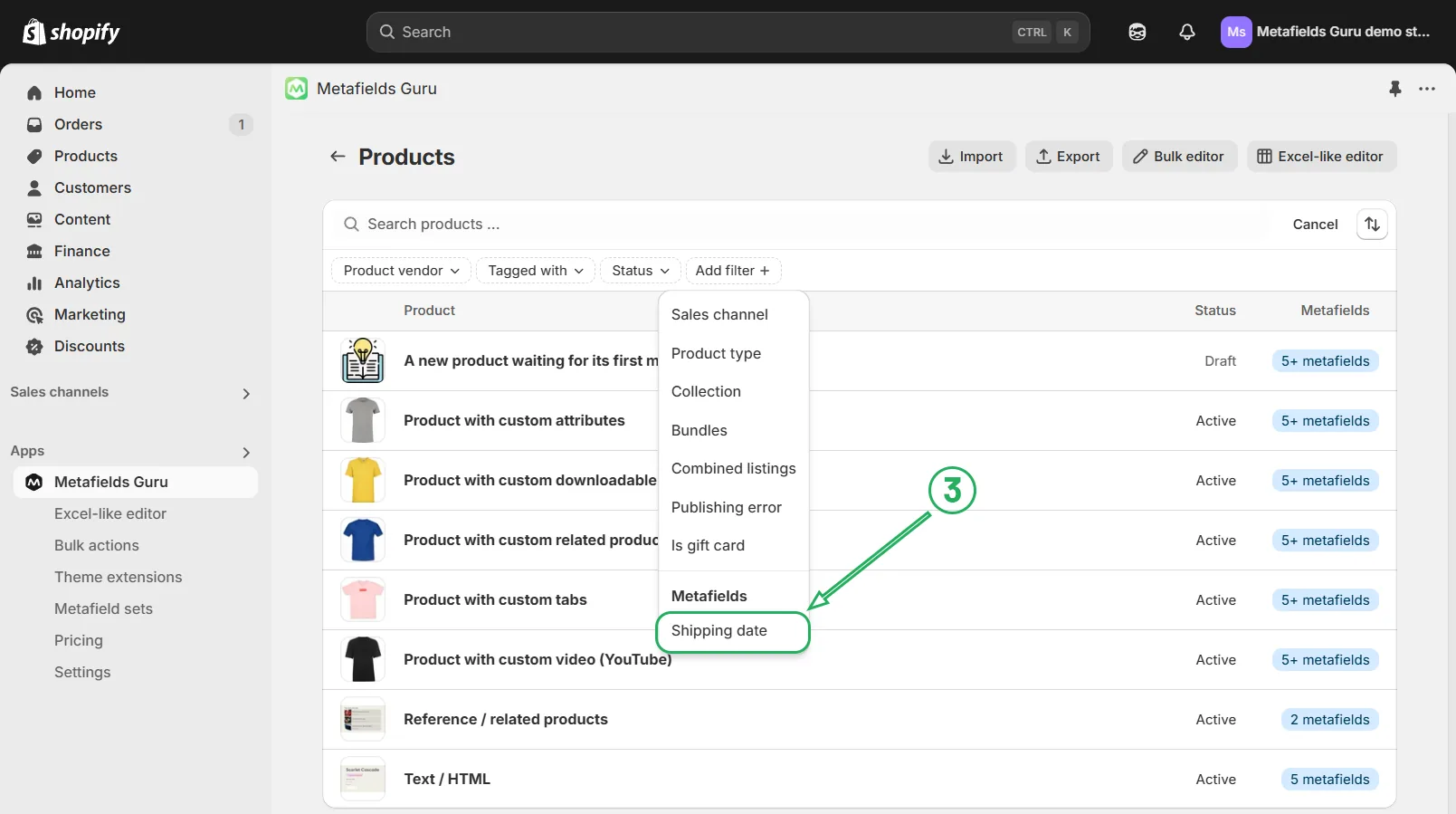
Task: Open Theme extensions in sidebar
Action: tap(118, 577)
